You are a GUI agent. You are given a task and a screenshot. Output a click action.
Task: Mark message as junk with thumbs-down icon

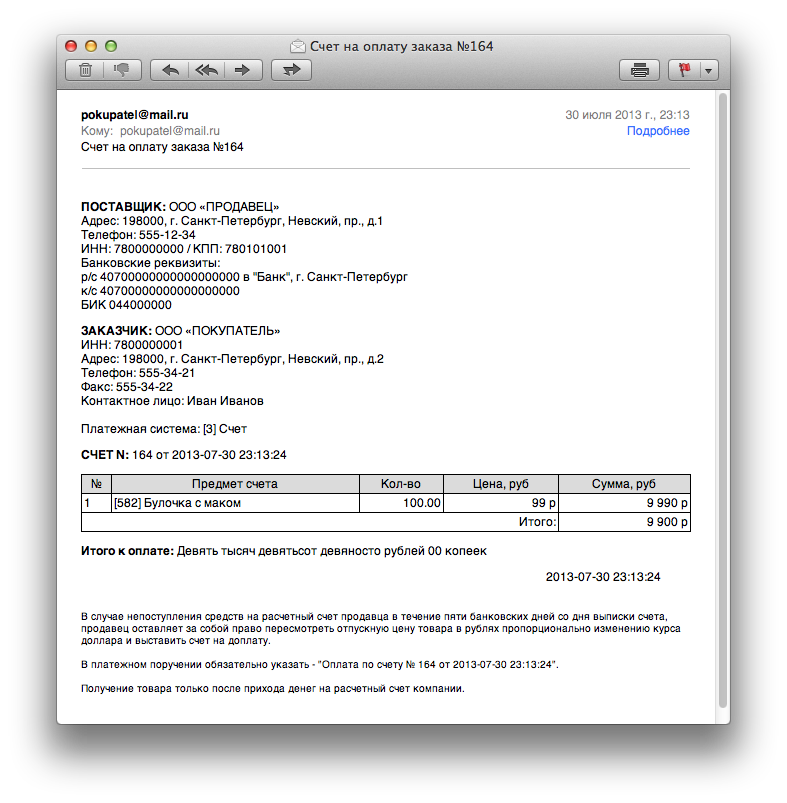pyautogui.click(x=122, y=70)
